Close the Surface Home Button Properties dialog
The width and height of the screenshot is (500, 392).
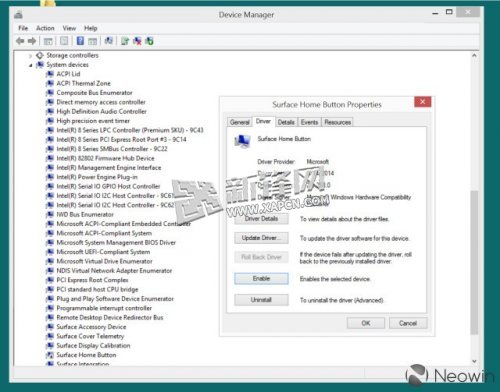(423, 102)
